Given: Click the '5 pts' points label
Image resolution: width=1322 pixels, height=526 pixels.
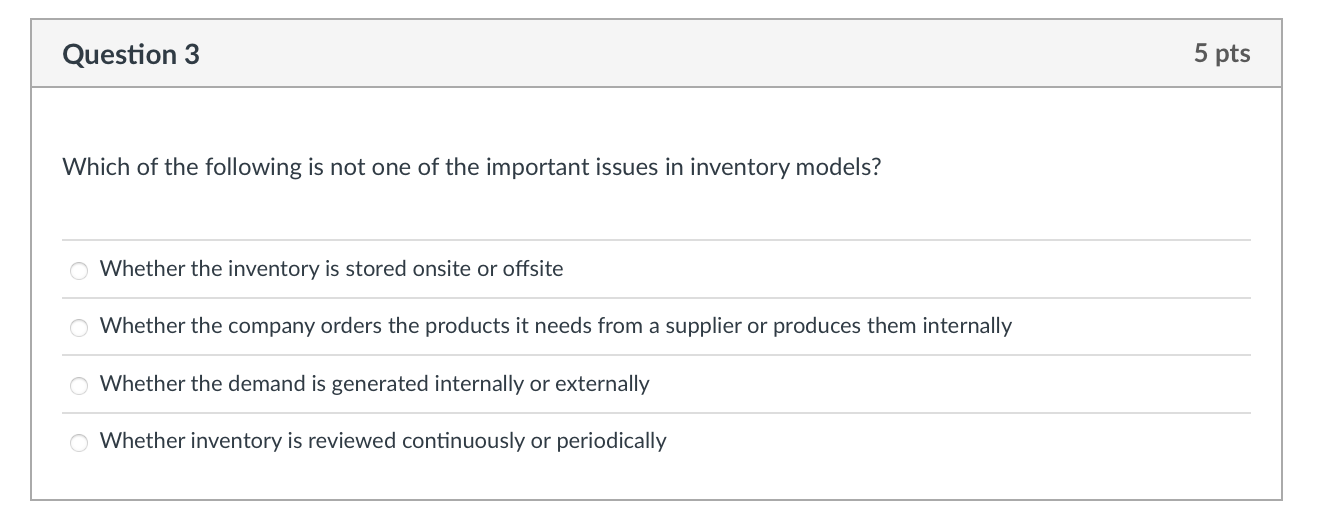Looking at the screenshot, I should (x=1221, y=53).
